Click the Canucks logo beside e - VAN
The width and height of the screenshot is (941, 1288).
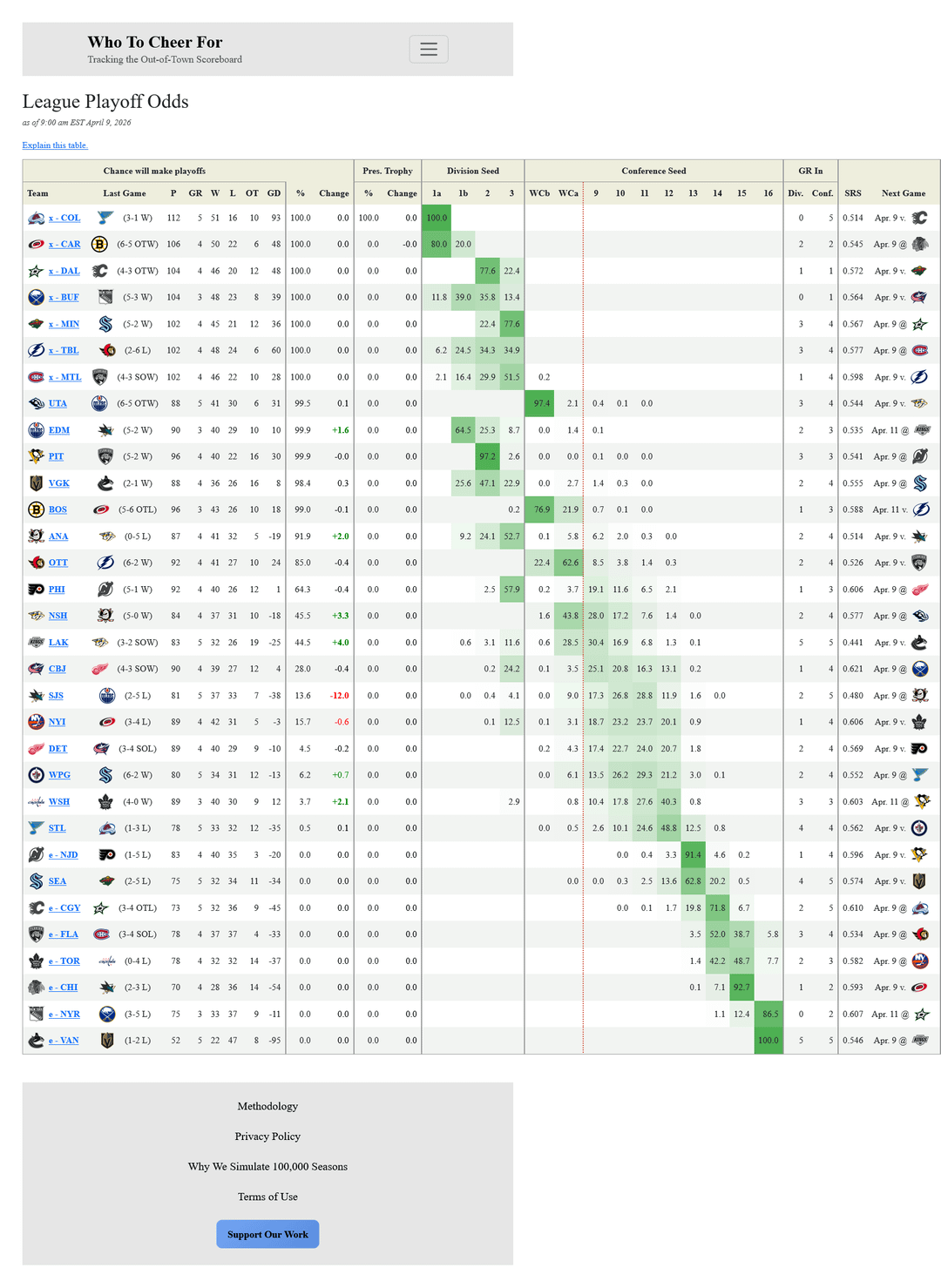pos(36,1041)
